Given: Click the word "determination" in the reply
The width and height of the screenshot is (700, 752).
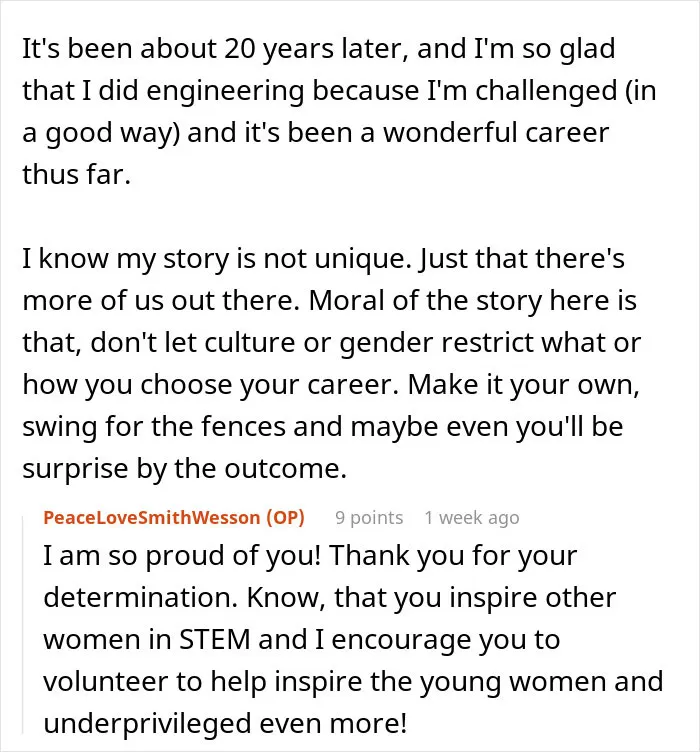Looking at the screenshot, I should [x=141, y=598].
